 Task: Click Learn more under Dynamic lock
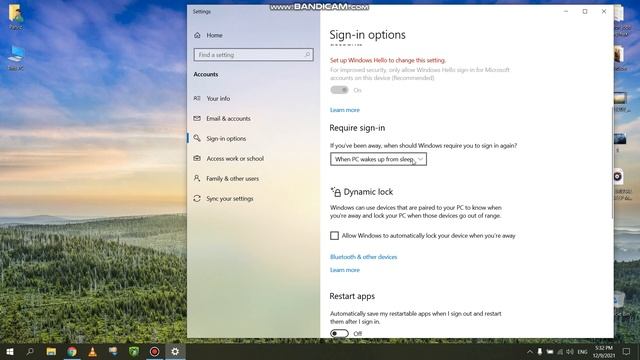345,270
